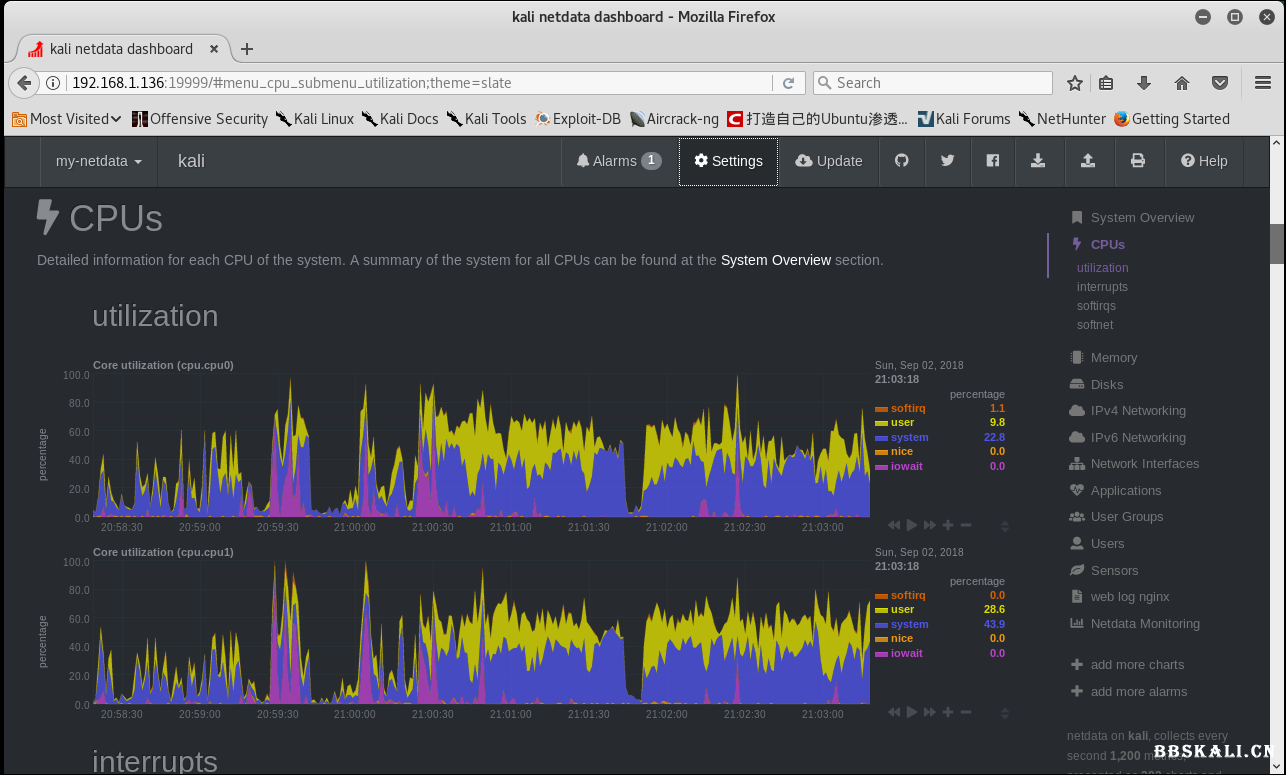The width and height of the screenshot is (1286, 775).
Task: Open the GitHub icon in navbar
Action: click(901, 161)
